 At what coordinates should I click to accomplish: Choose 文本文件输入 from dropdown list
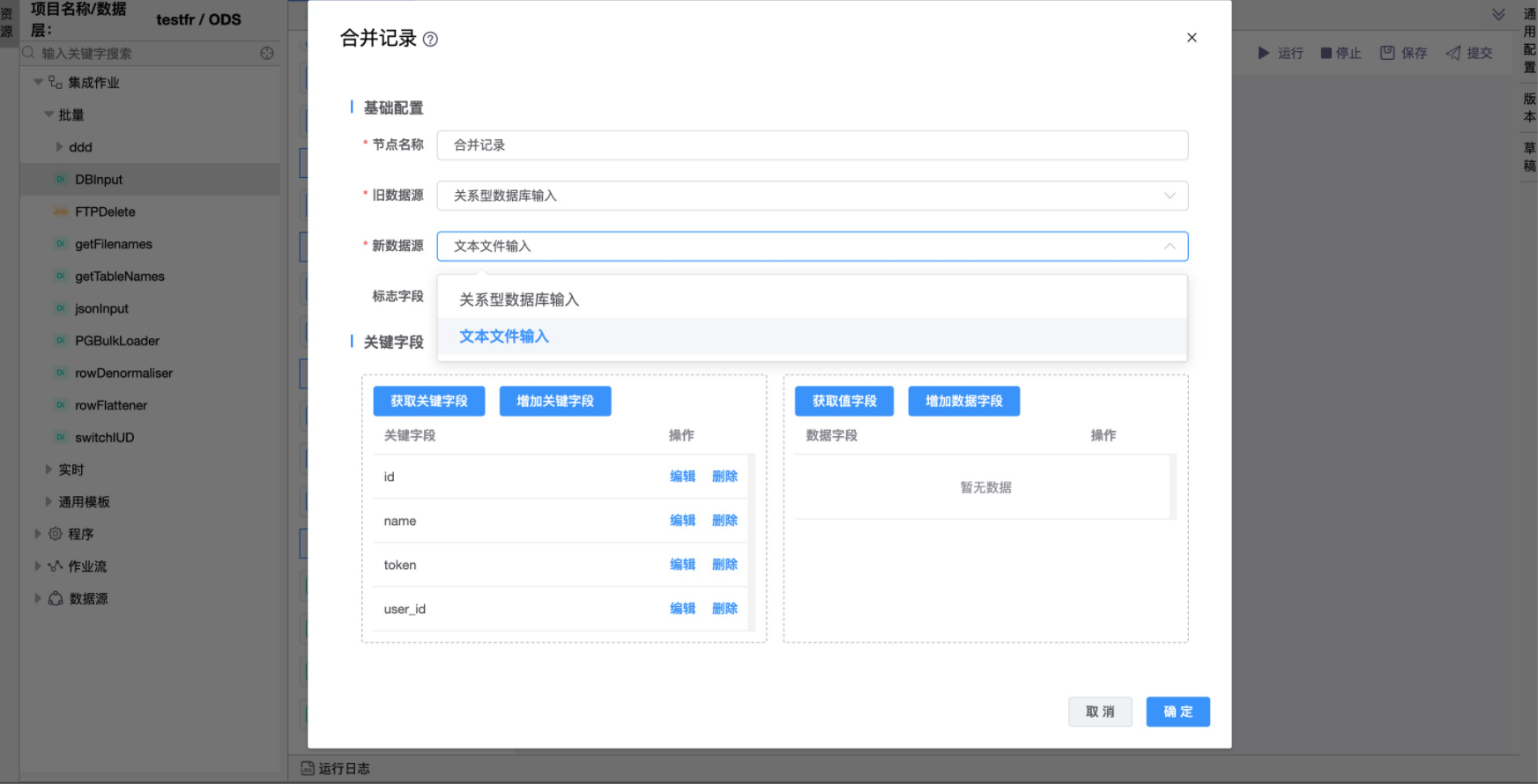click(x=504, y=337)
